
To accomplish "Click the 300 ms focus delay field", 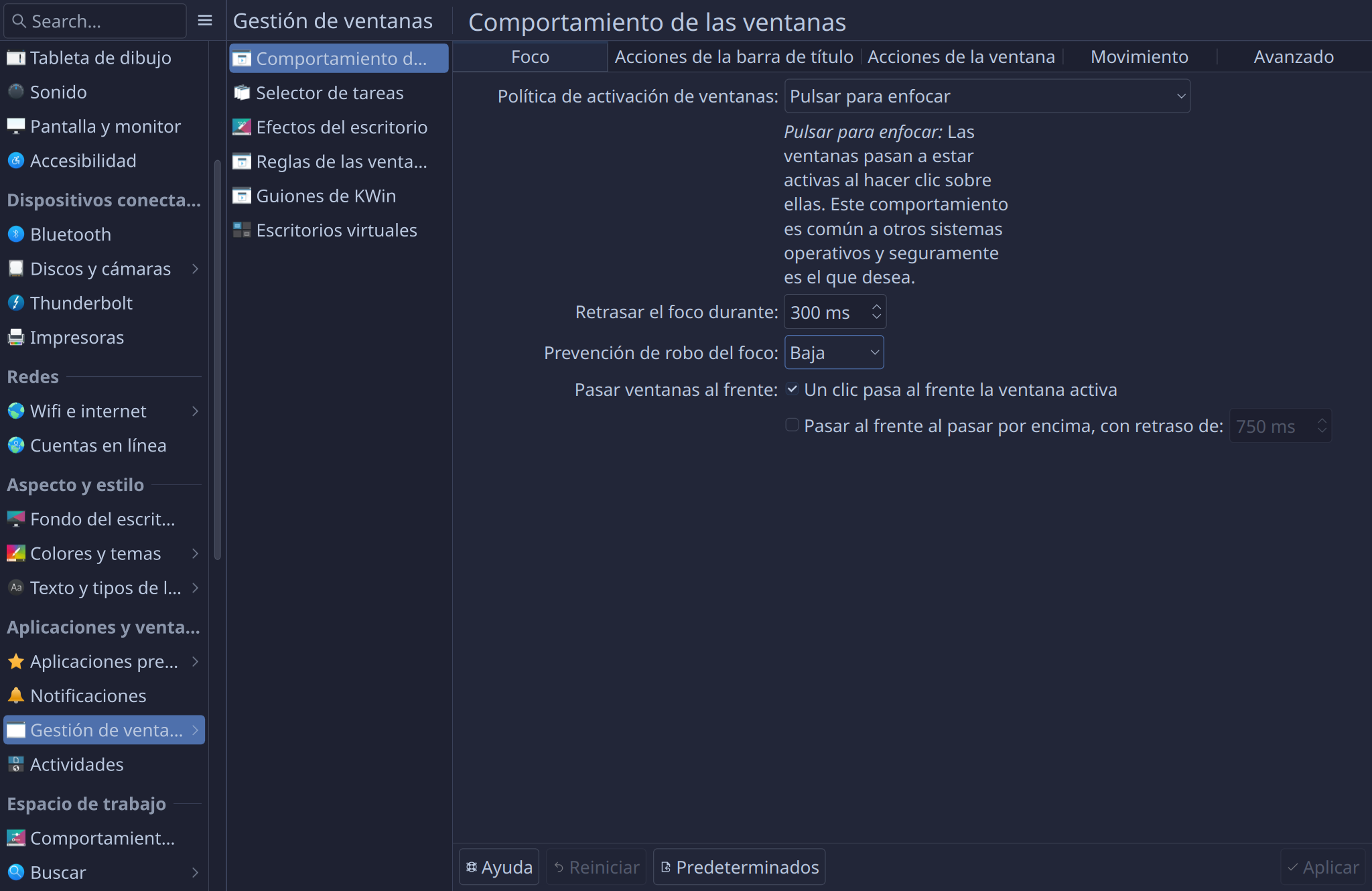I will tap(835, 312).
